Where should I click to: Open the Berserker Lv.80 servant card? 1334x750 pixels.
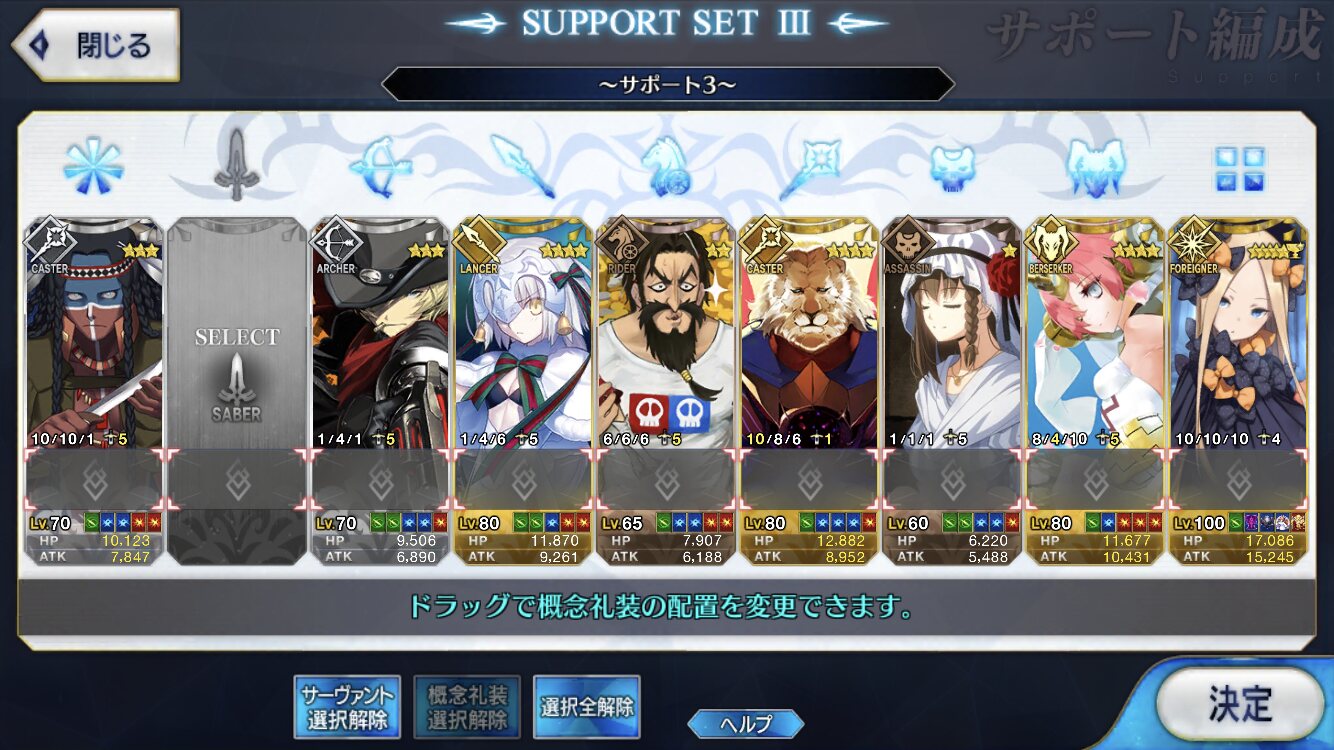(x=1095, y=390)
